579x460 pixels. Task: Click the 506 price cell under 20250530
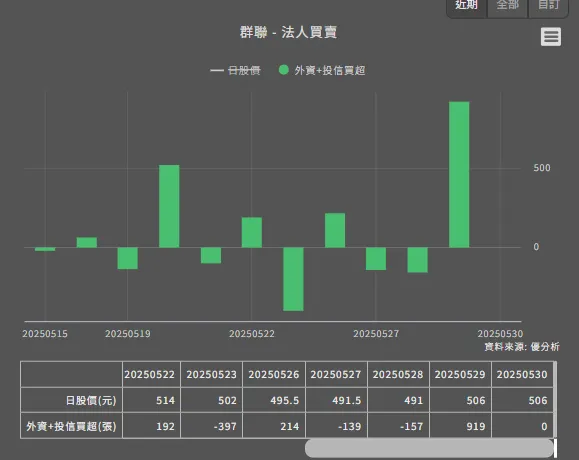tap(522, 400)
